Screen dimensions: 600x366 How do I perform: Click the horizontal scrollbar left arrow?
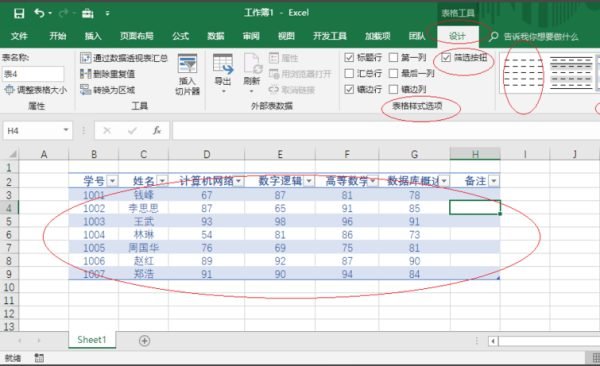coord(493,340)
